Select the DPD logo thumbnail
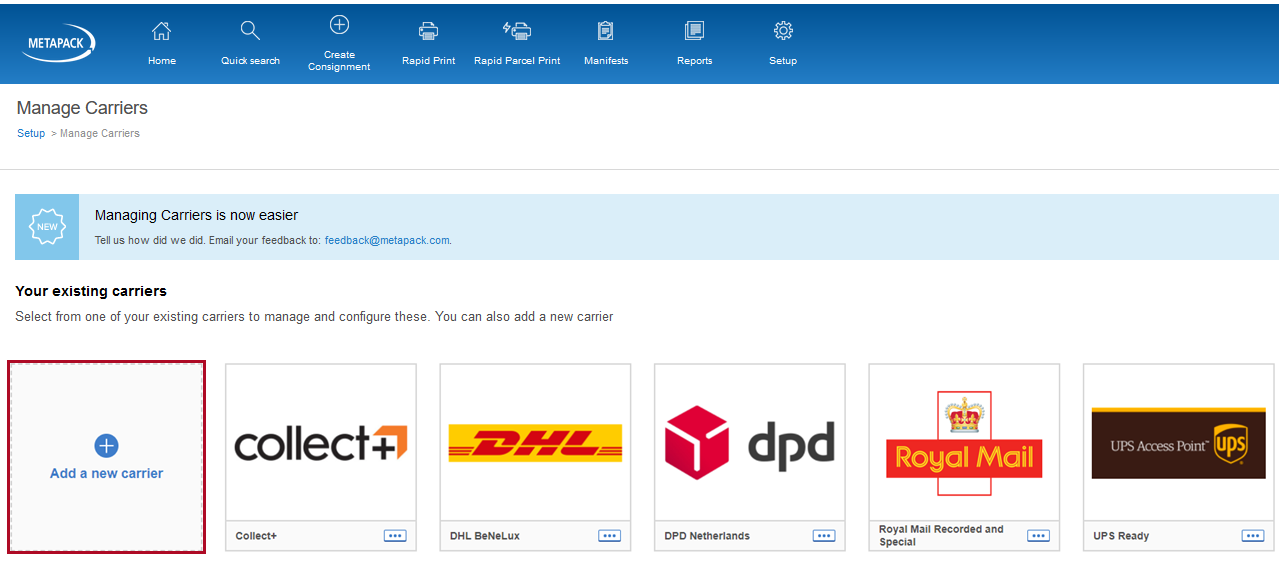 click(750, 443)
